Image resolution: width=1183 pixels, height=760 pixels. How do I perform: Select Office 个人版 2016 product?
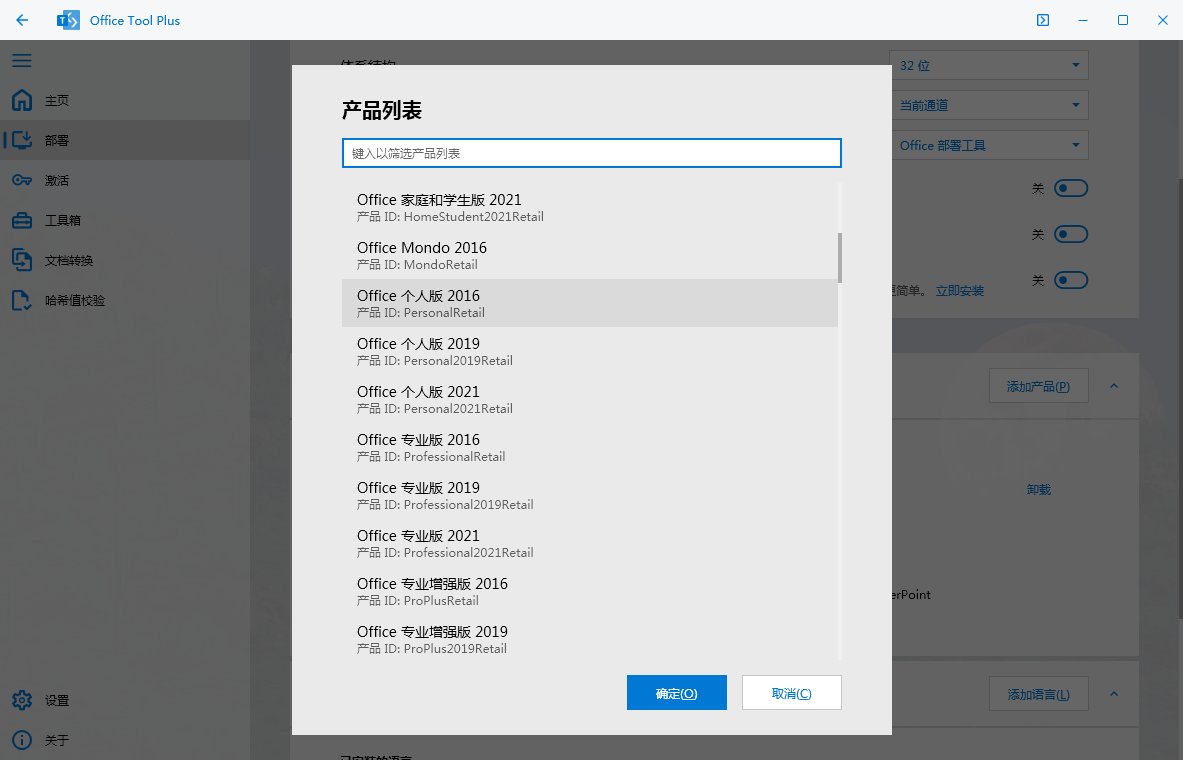point(590,303)
